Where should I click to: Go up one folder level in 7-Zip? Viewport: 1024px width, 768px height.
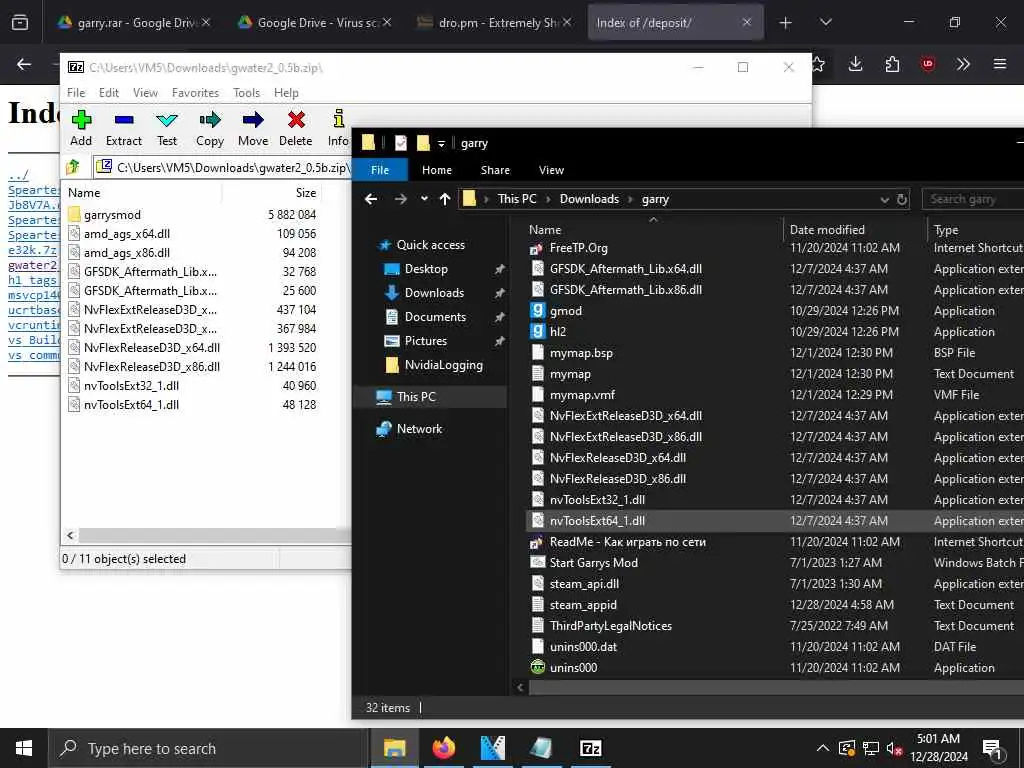[73, 167]
